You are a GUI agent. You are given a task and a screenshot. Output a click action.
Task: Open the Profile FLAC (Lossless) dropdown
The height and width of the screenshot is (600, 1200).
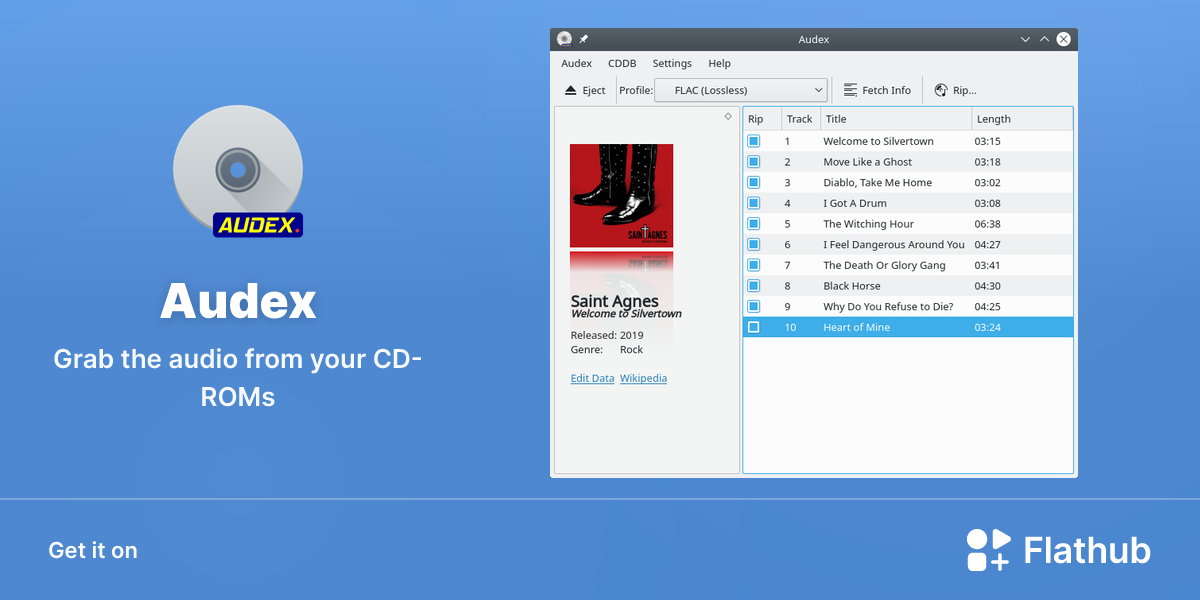[x=741, y=90]
